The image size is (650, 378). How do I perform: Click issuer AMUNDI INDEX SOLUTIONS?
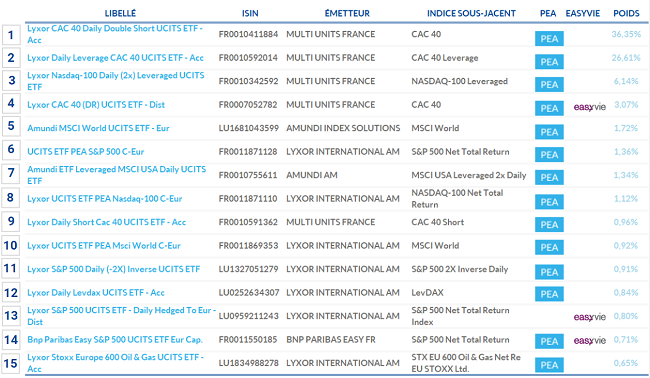pos(343,128)
